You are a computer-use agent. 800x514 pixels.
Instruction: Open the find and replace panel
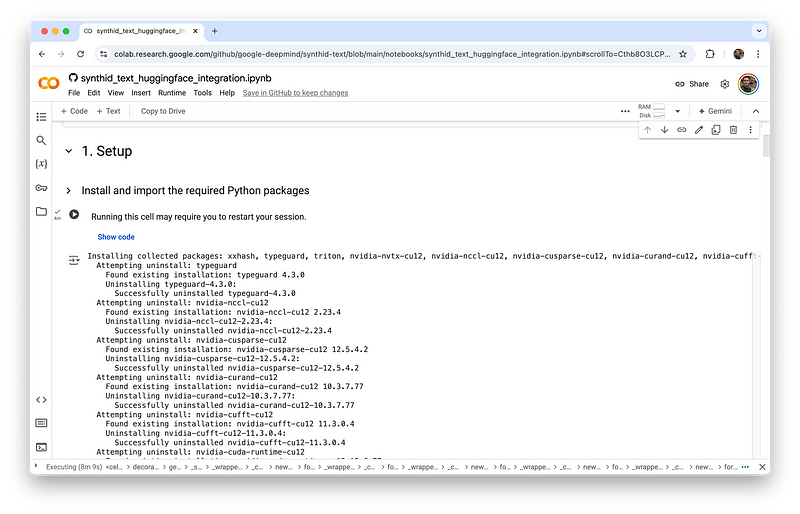tap(41, 140)
